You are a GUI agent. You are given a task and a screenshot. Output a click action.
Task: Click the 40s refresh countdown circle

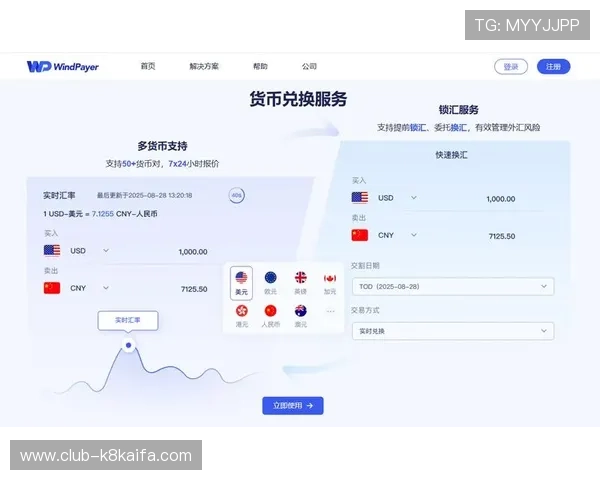tap(236, 195)
